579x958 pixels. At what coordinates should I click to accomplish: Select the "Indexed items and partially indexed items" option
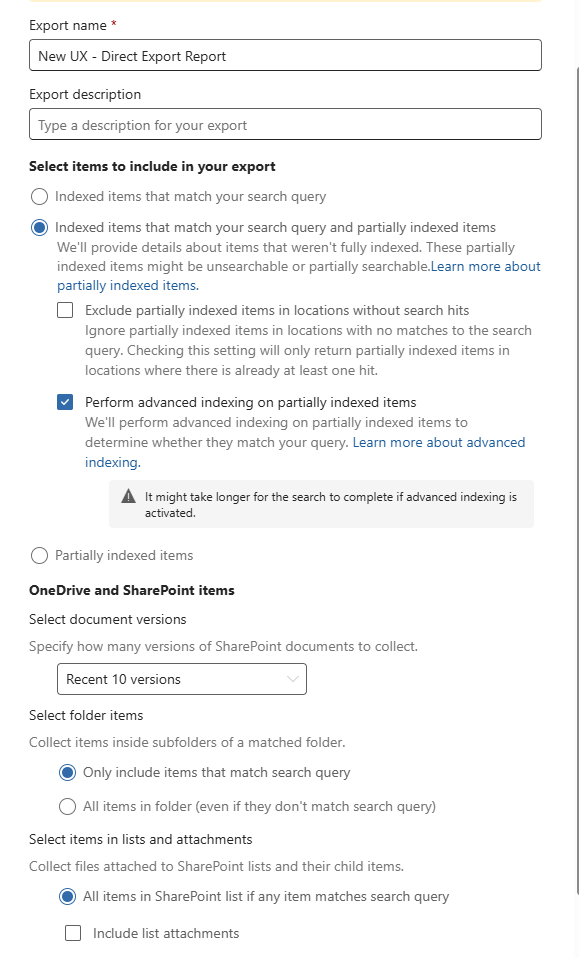39,227
